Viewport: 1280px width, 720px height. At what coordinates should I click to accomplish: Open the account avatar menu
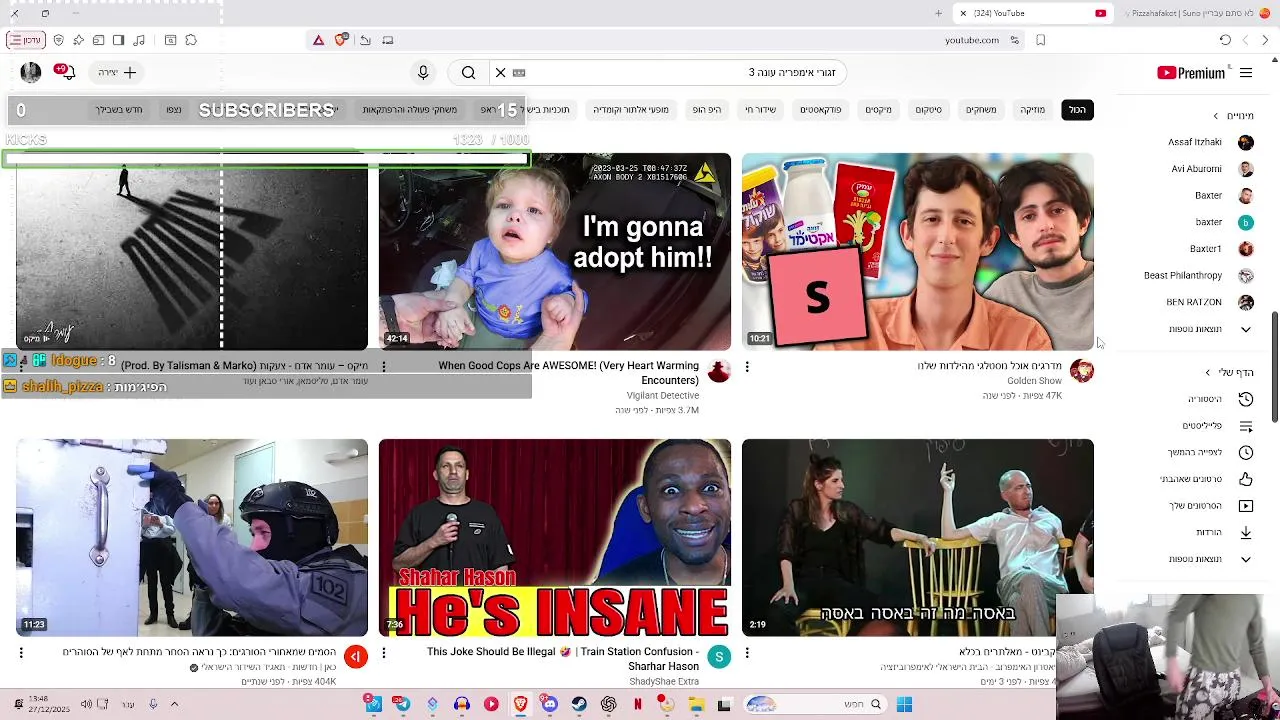[x=31, y=73]
